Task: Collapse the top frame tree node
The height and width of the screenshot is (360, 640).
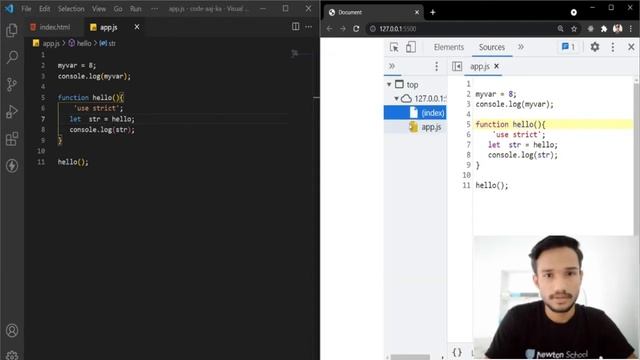Action: click(x=389, y=84)
